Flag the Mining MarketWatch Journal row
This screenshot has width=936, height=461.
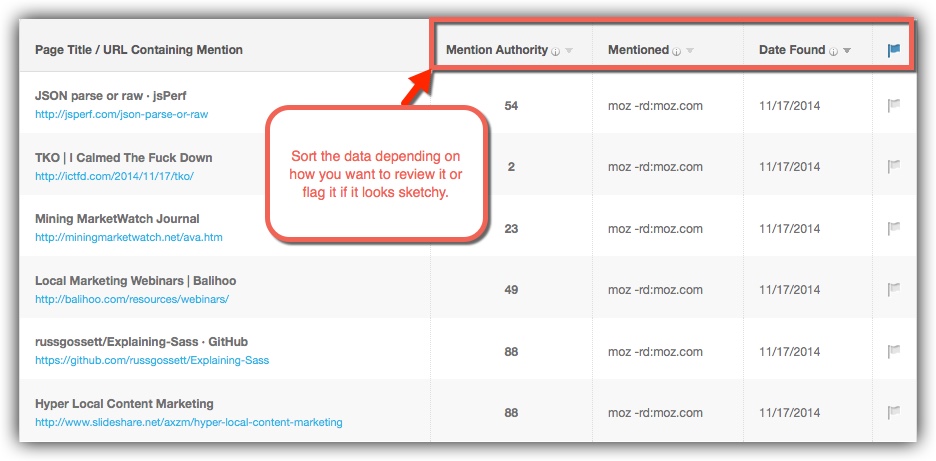click(x=894, y=228)
